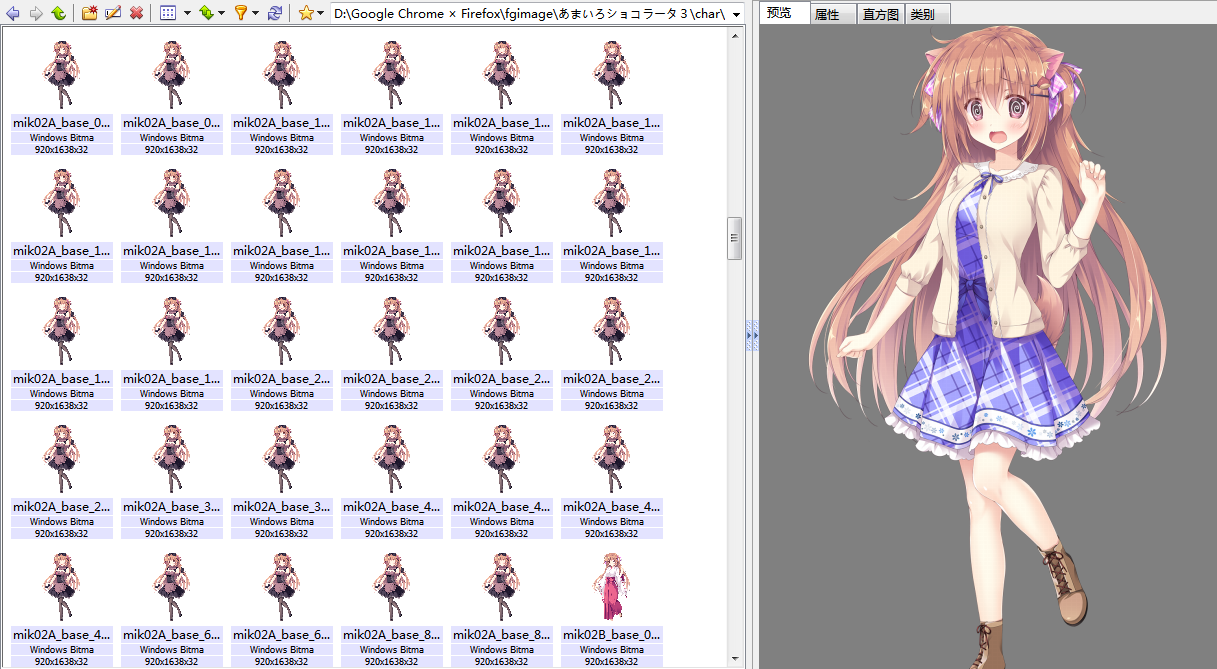The image size is (1217, 669).
Task: Switch to the 预览 tab
Action: point(785,13)
